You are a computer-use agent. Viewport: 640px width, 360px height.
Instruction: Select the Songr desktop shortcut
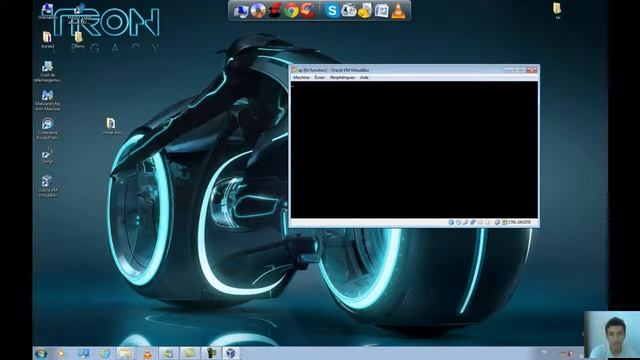47,156
